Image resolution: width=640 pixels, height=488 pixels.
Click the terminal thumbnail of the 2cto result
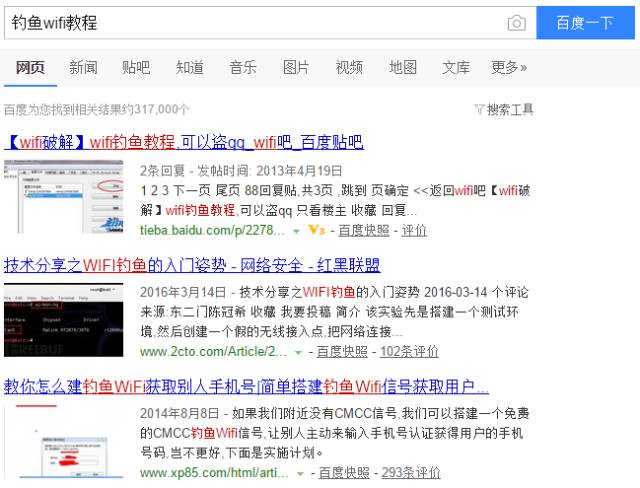(x=64, y=320)
